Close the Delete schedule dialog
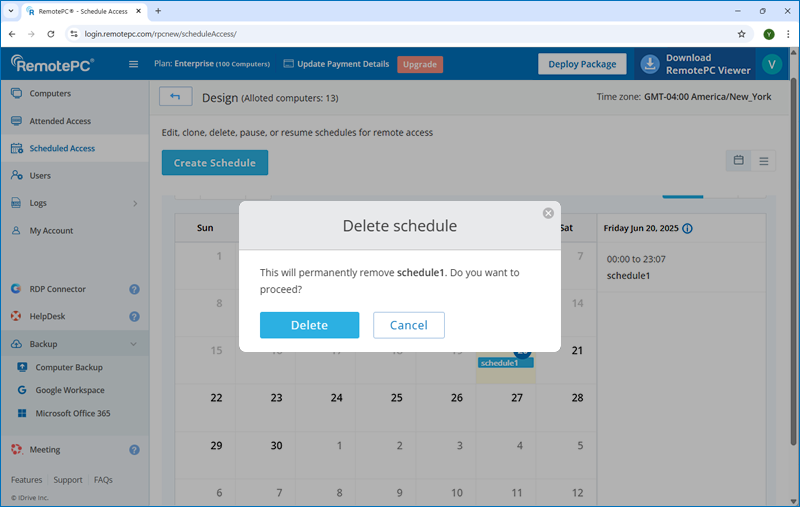 tap(548, 213)
